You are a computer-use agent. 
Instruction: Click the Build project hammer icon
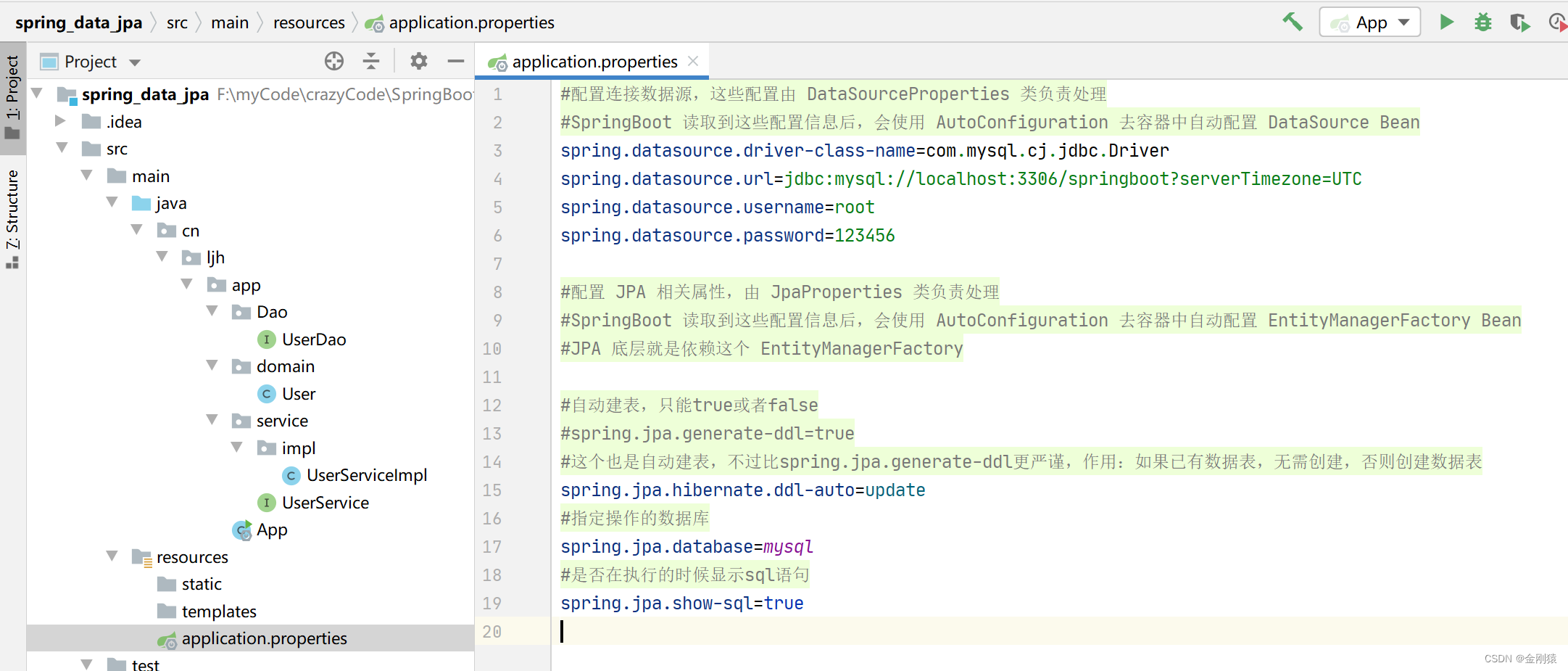click(1292, 22)
